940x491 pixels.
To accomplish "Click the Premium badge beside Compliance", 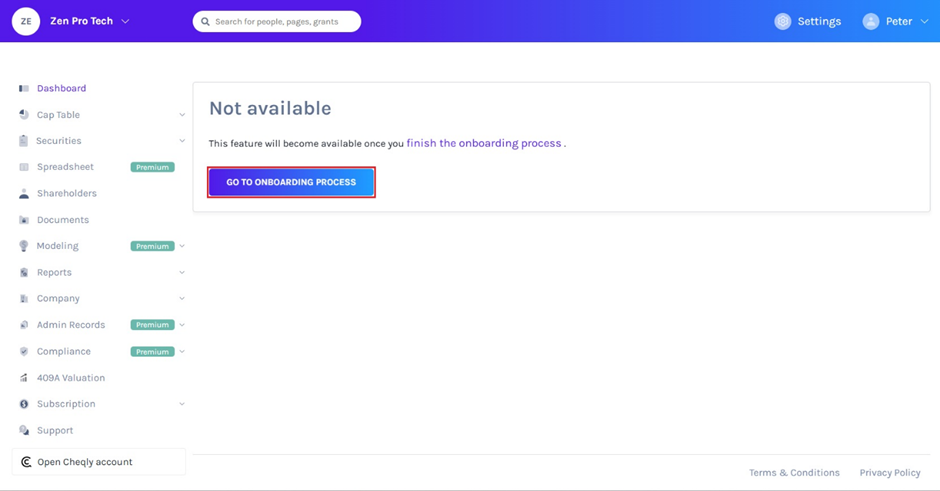I will (x=153, y=352).
